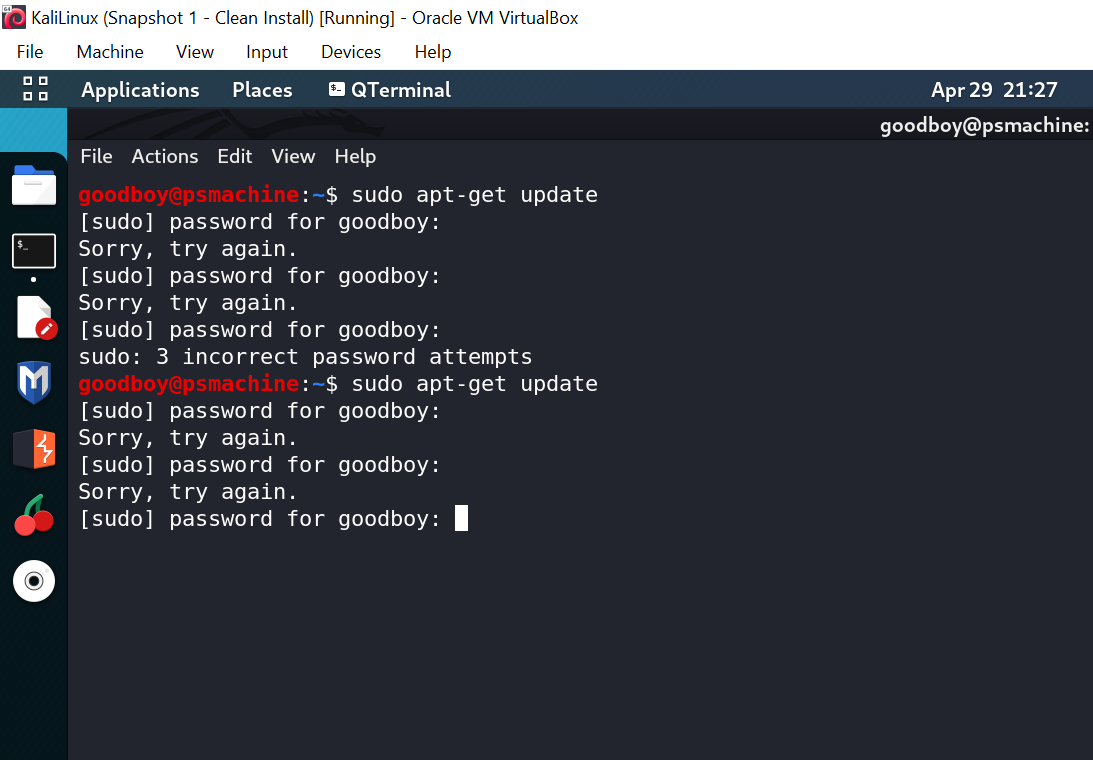Open the terminal's Edit menu
This screenshot has height=760, width=1093.
235,156
